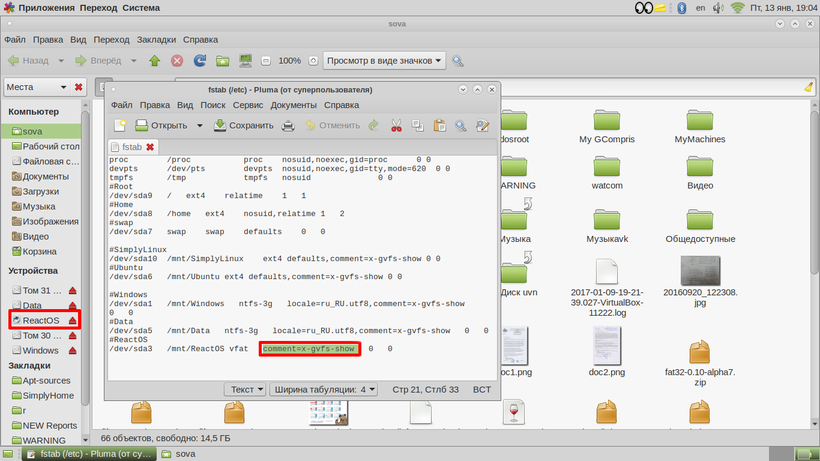Screen dimensions: 820x461
Task: Open the Apt-sources bookmark
Action: pyautogui.click(x=41, y=381)
